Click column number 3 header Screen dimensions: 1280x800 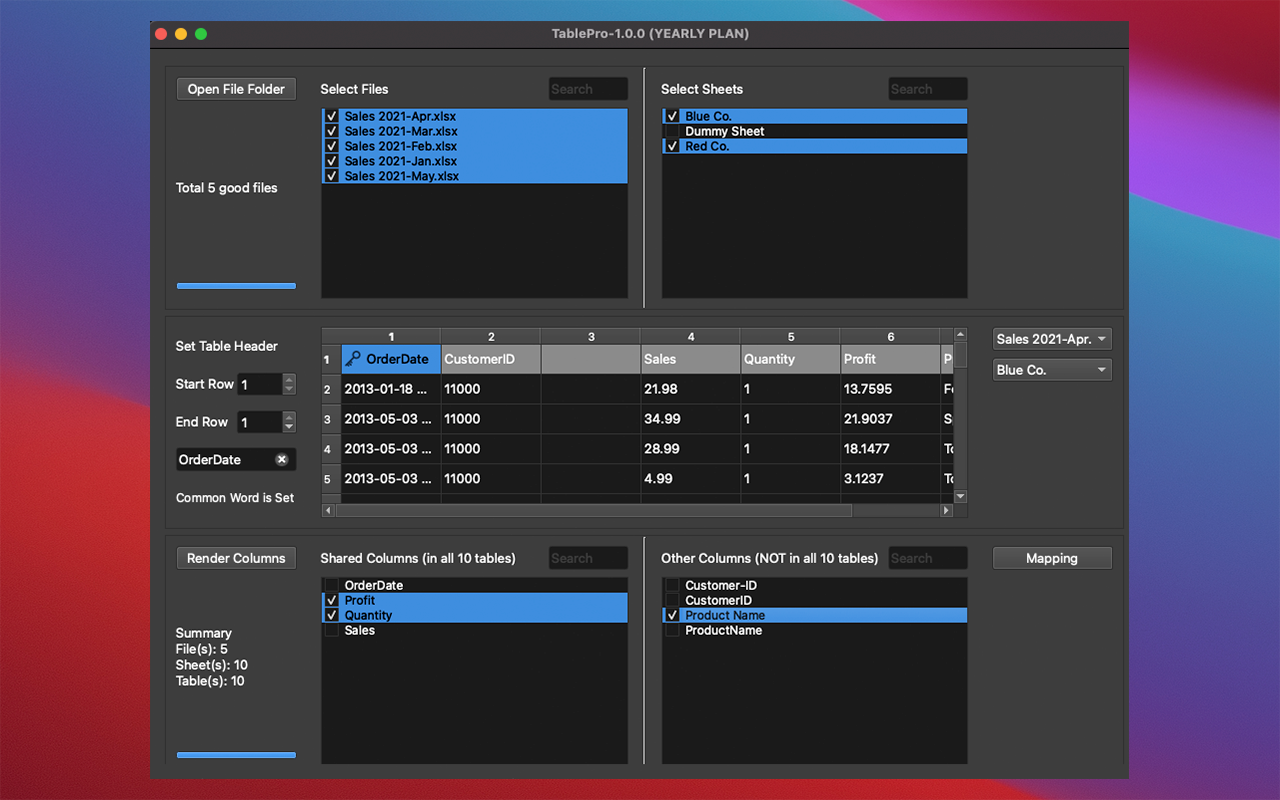pyautogui.click(x=591, y=337)
